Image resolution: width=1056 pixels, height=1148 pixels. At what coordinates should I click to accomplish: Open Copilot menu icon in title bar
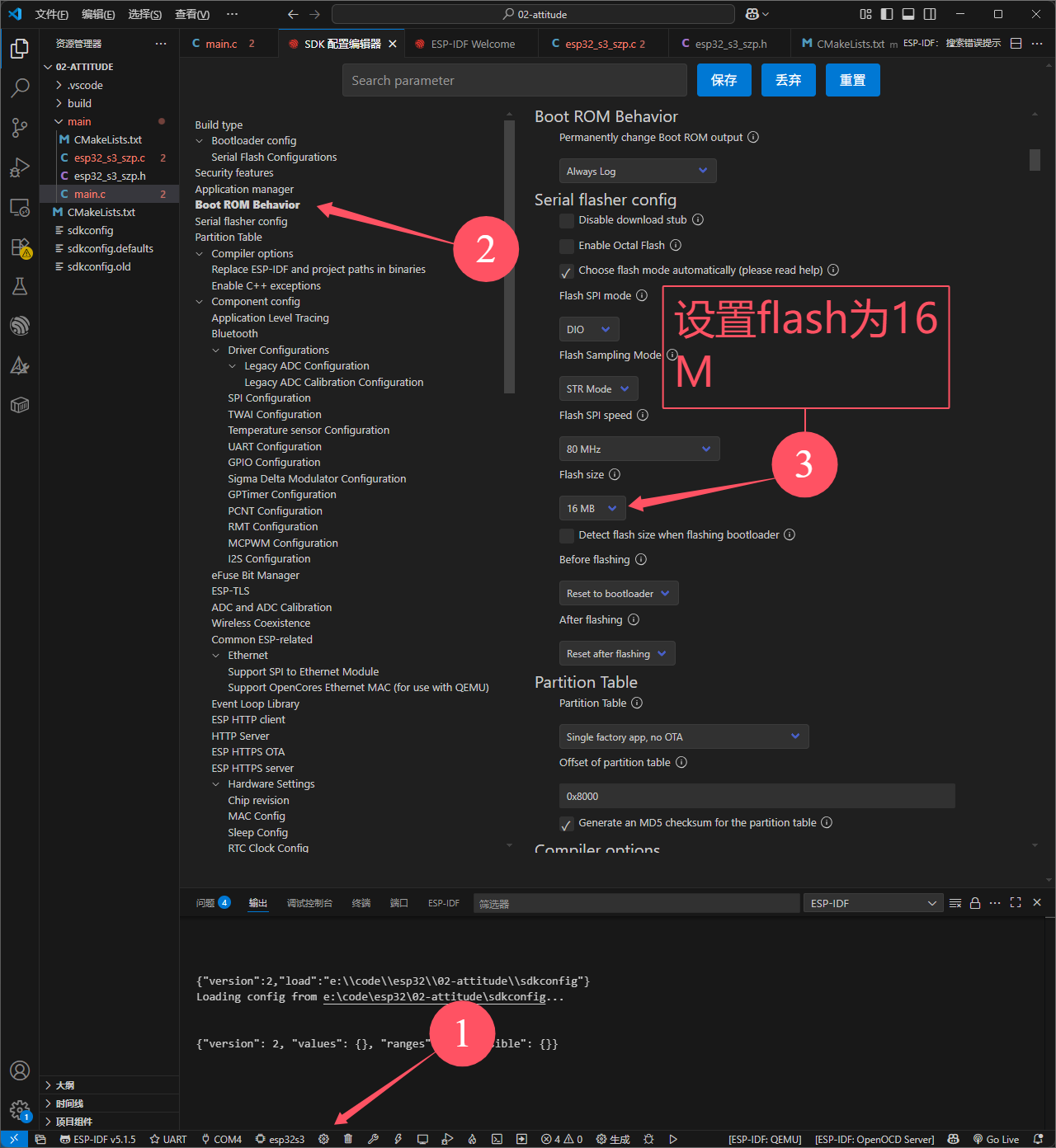[757, 14]
